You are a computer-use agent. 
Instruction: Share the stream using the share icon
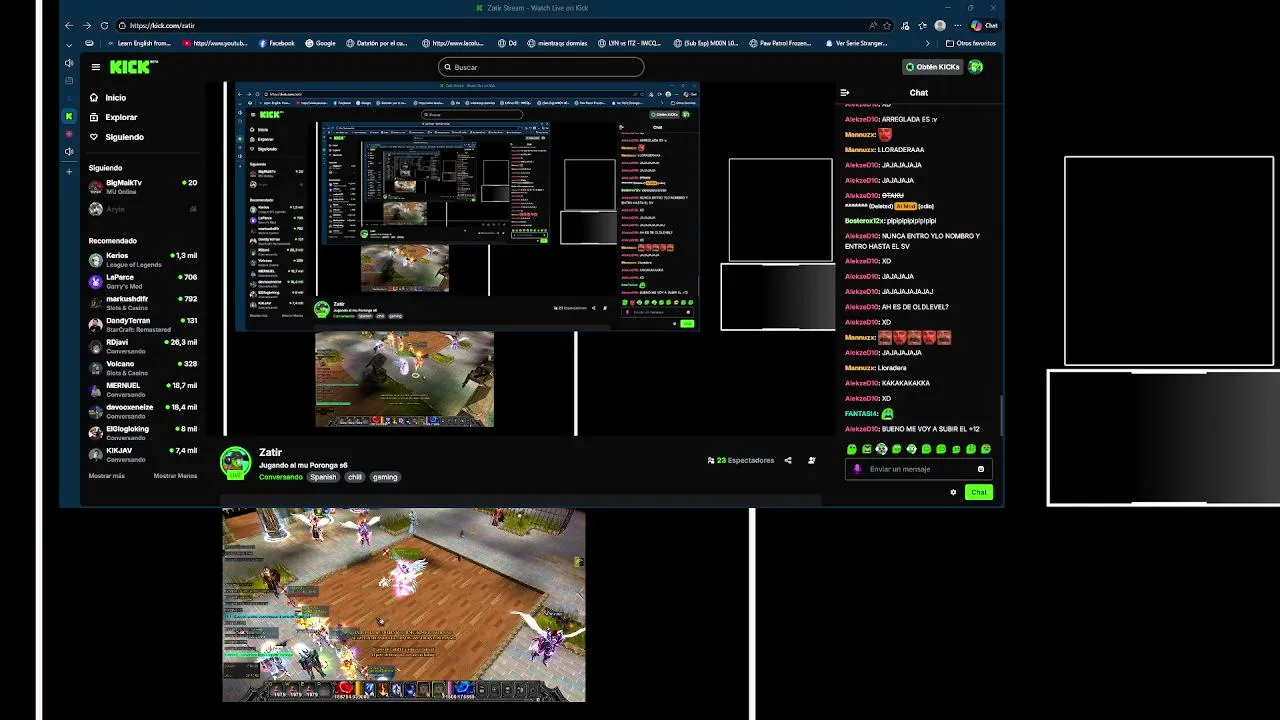(788, 461)
